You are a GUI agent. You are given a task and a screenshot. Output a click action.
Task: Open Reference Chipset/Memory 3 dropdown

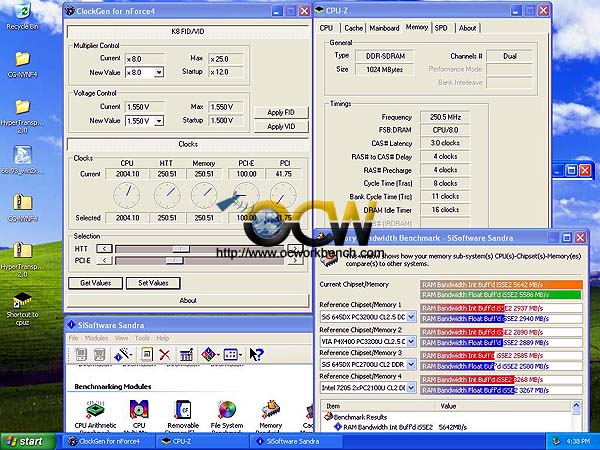pyautogui.click(x=411, y=364)
